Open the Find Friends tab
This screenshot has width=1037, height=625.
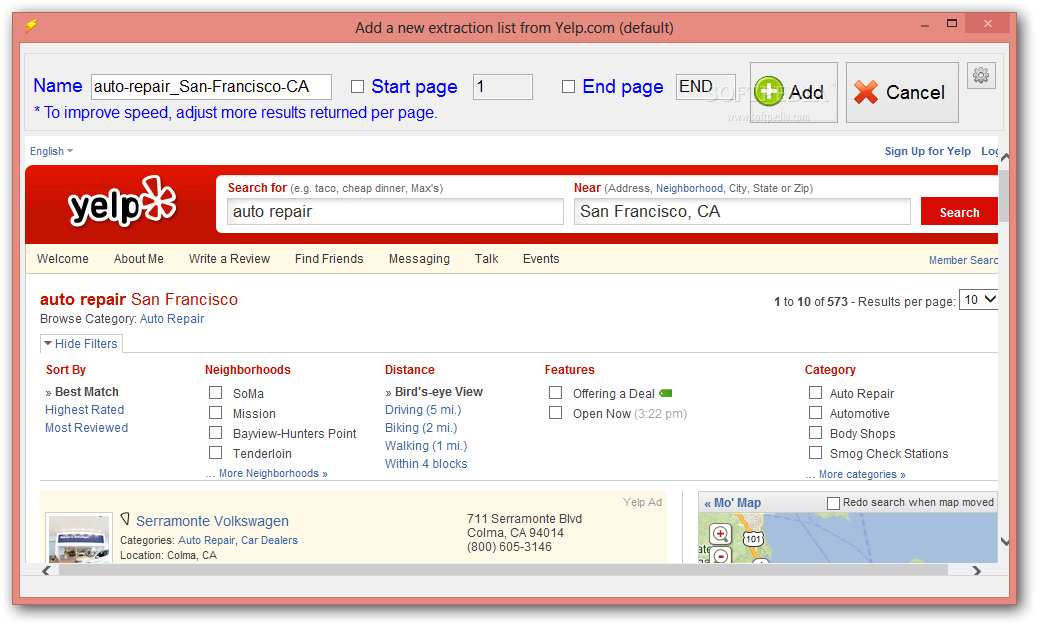(329, 259)
